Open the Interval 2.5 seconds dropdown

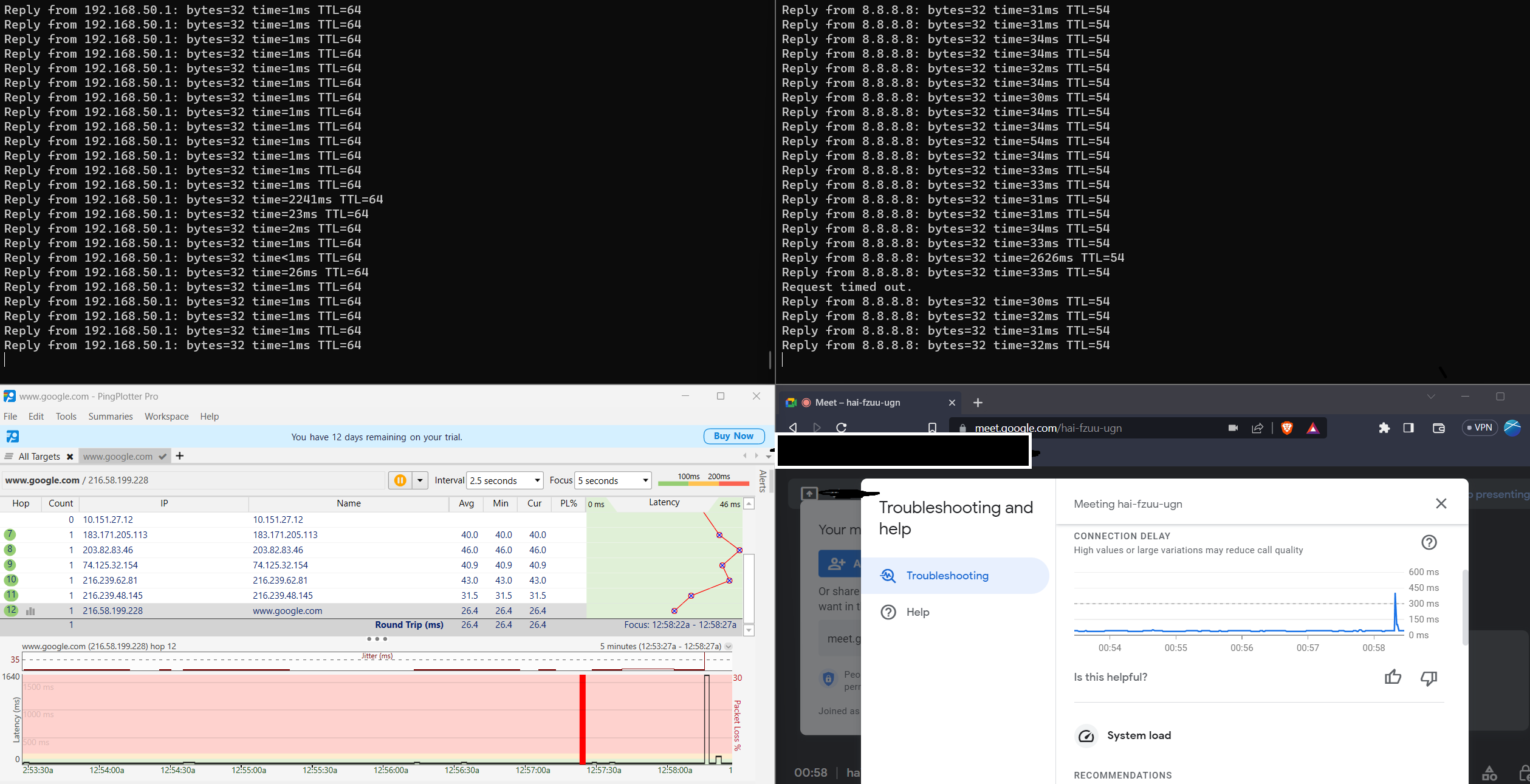pos(504,480)
